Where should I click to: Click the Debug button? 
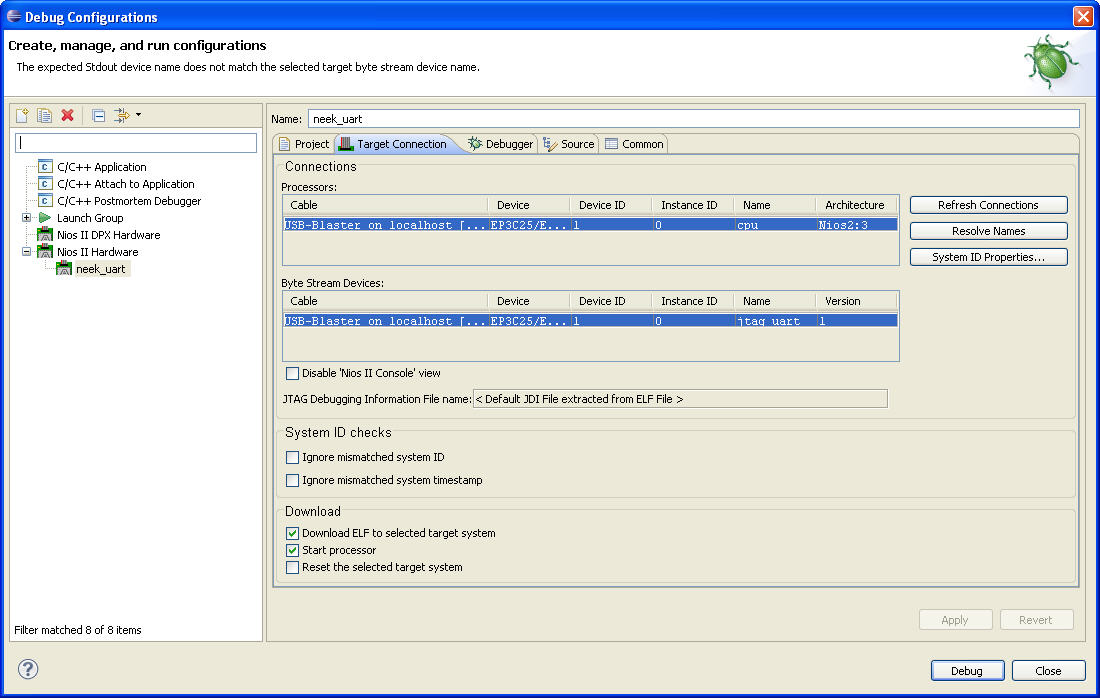tap(967, 671)
